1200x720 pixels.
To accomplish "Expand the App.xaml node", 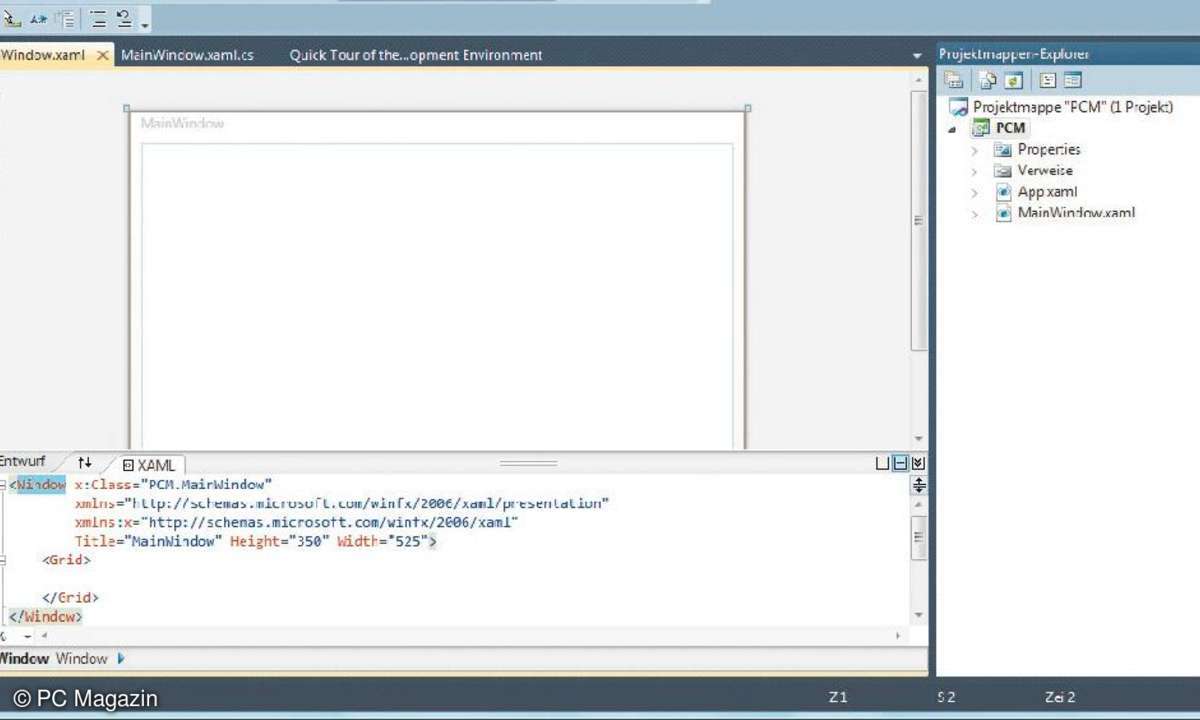I will pos(975,192).
